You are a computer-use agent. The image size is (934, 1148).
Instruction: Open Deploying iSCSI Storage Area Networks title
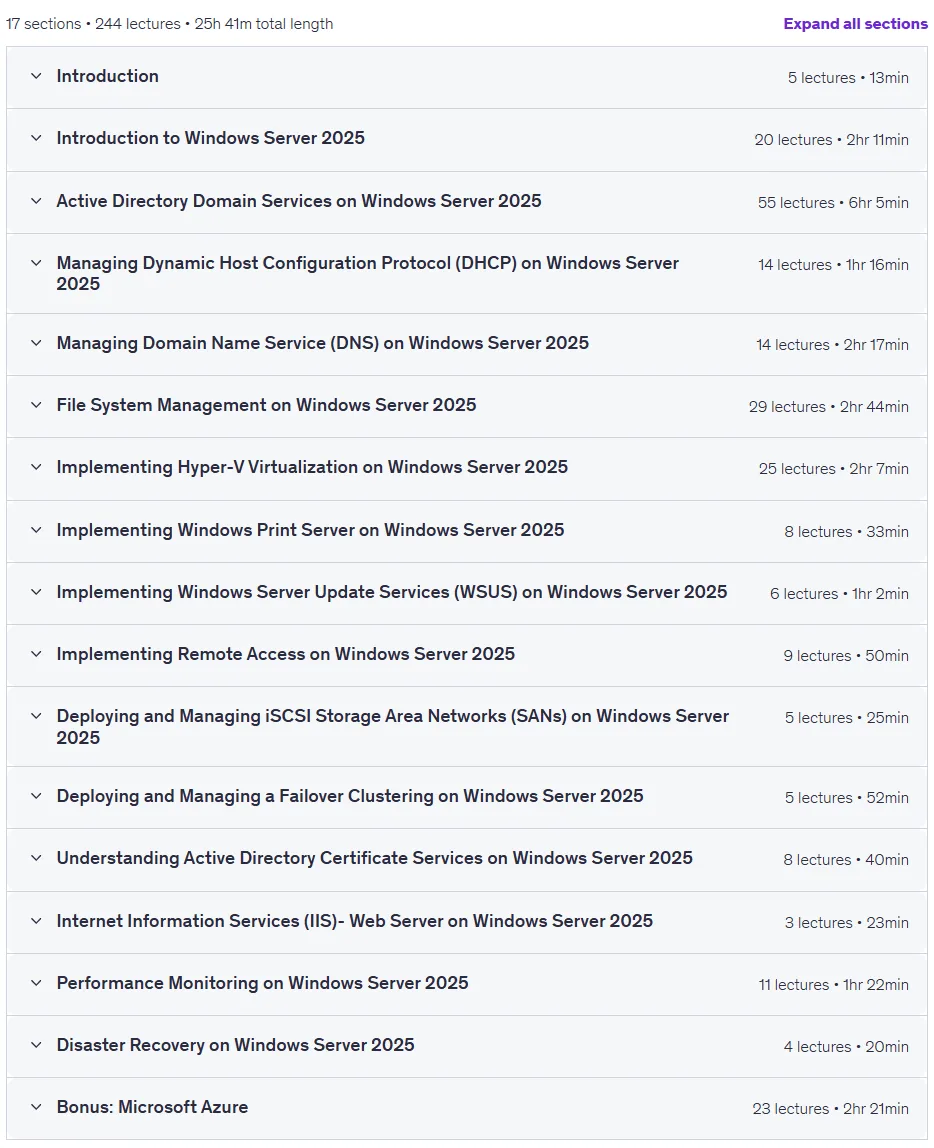[393, 727]
